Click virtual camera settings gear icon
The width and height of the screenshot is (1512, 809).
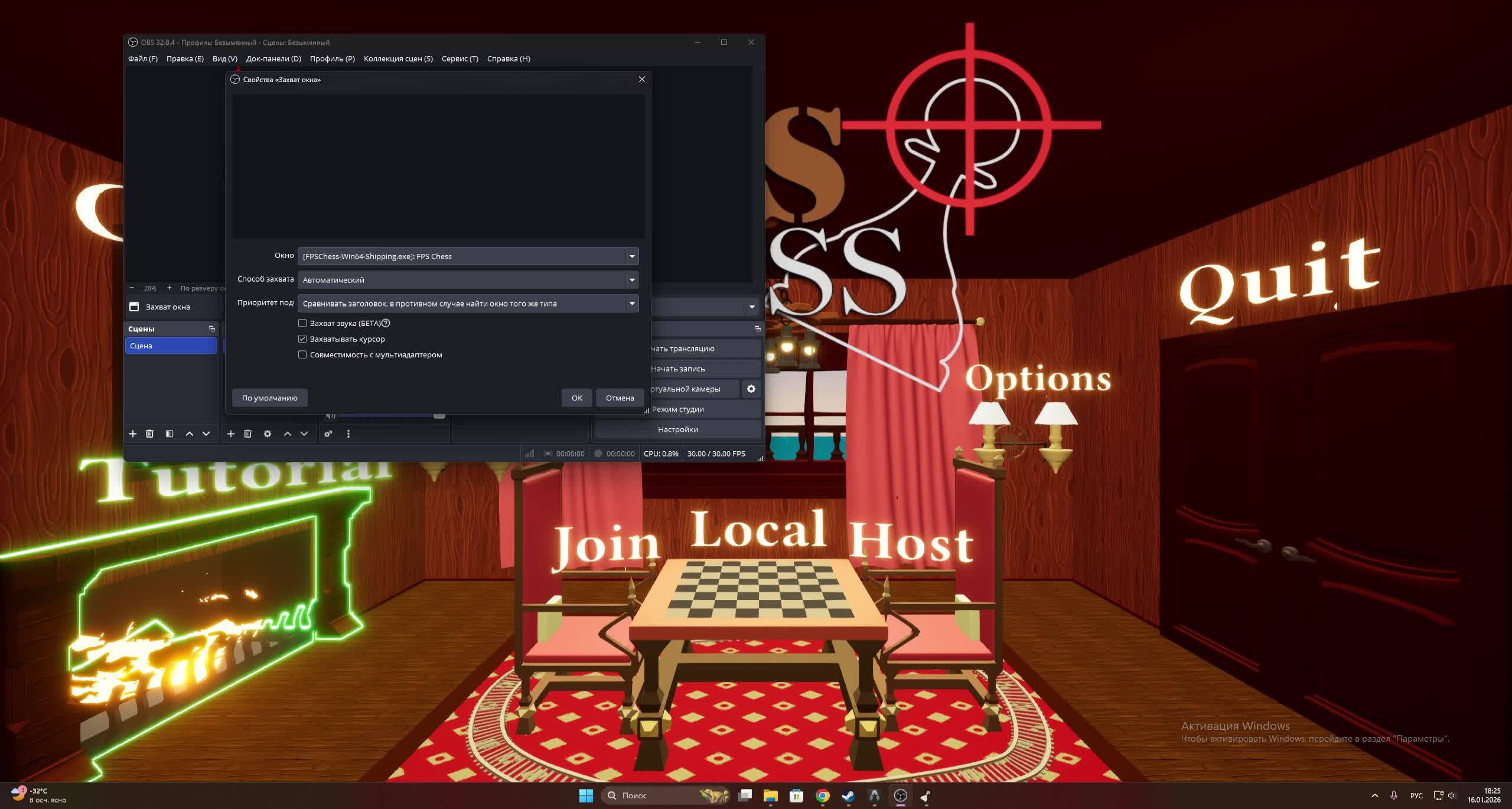(751, 389)
